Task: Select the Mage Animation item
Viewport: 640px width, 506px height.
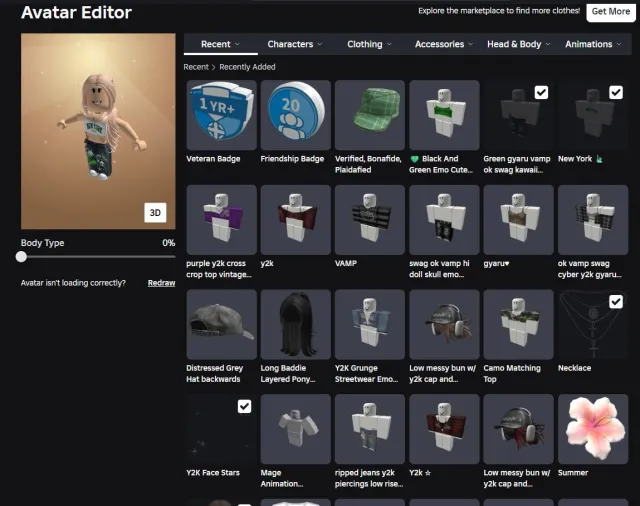Action: tap(296, 429)
